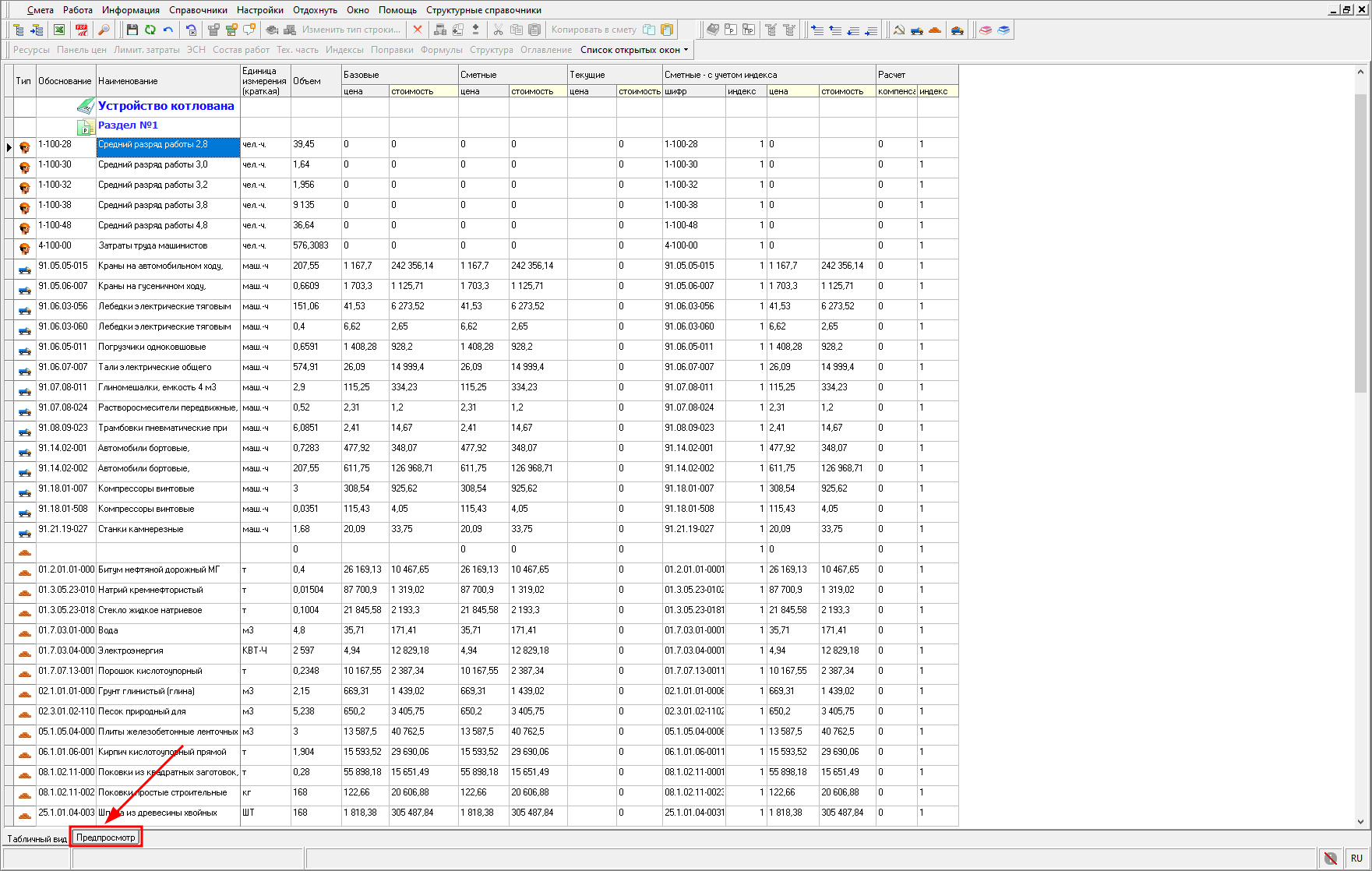Click the PDF export icon
Image resolution: width=1372 pixels, height=871 pixels.
82,30
